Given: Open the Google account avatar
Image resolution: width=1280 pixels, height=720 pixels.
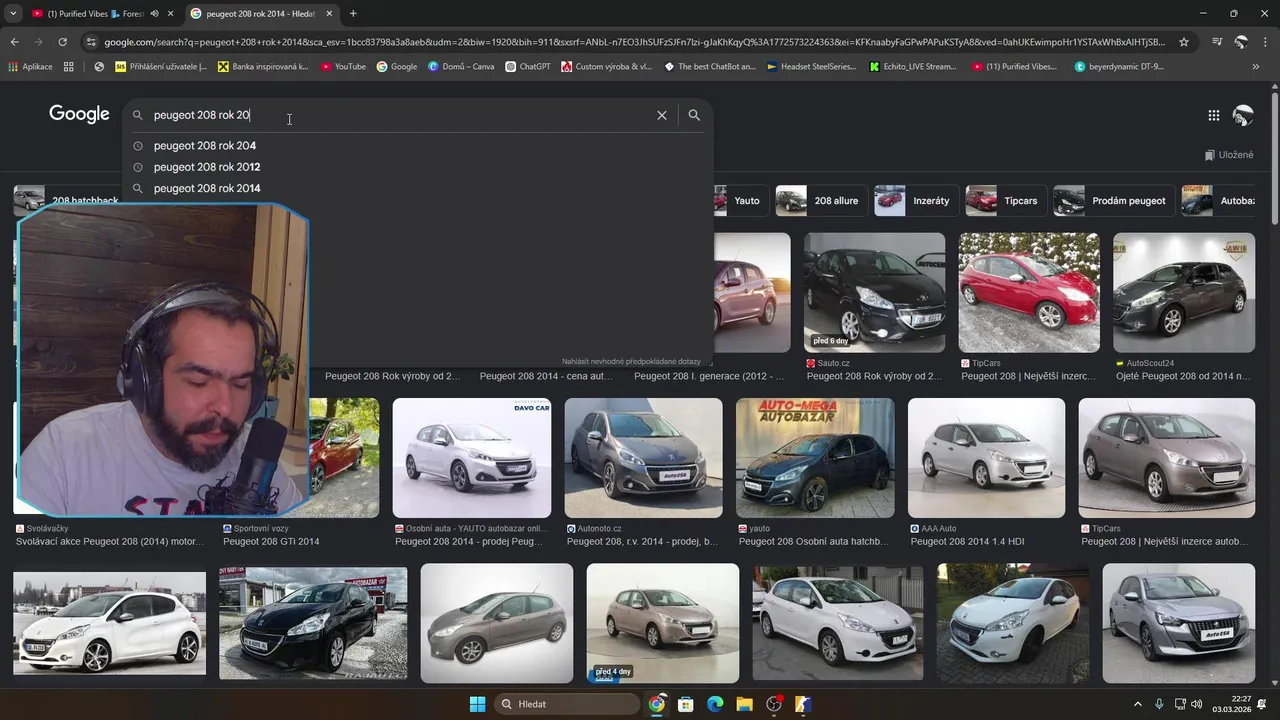Looking at the screenshot, I should (1243, 115).
